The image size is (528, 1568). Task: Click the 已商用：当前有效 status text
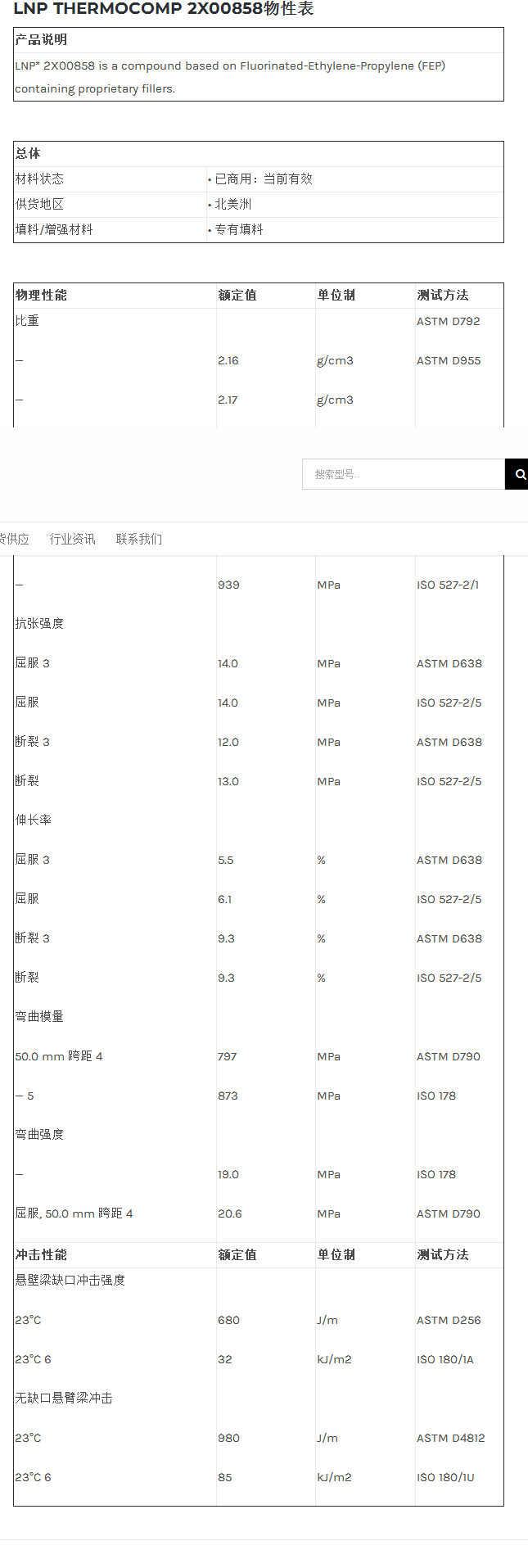click(x=262, y=178)
